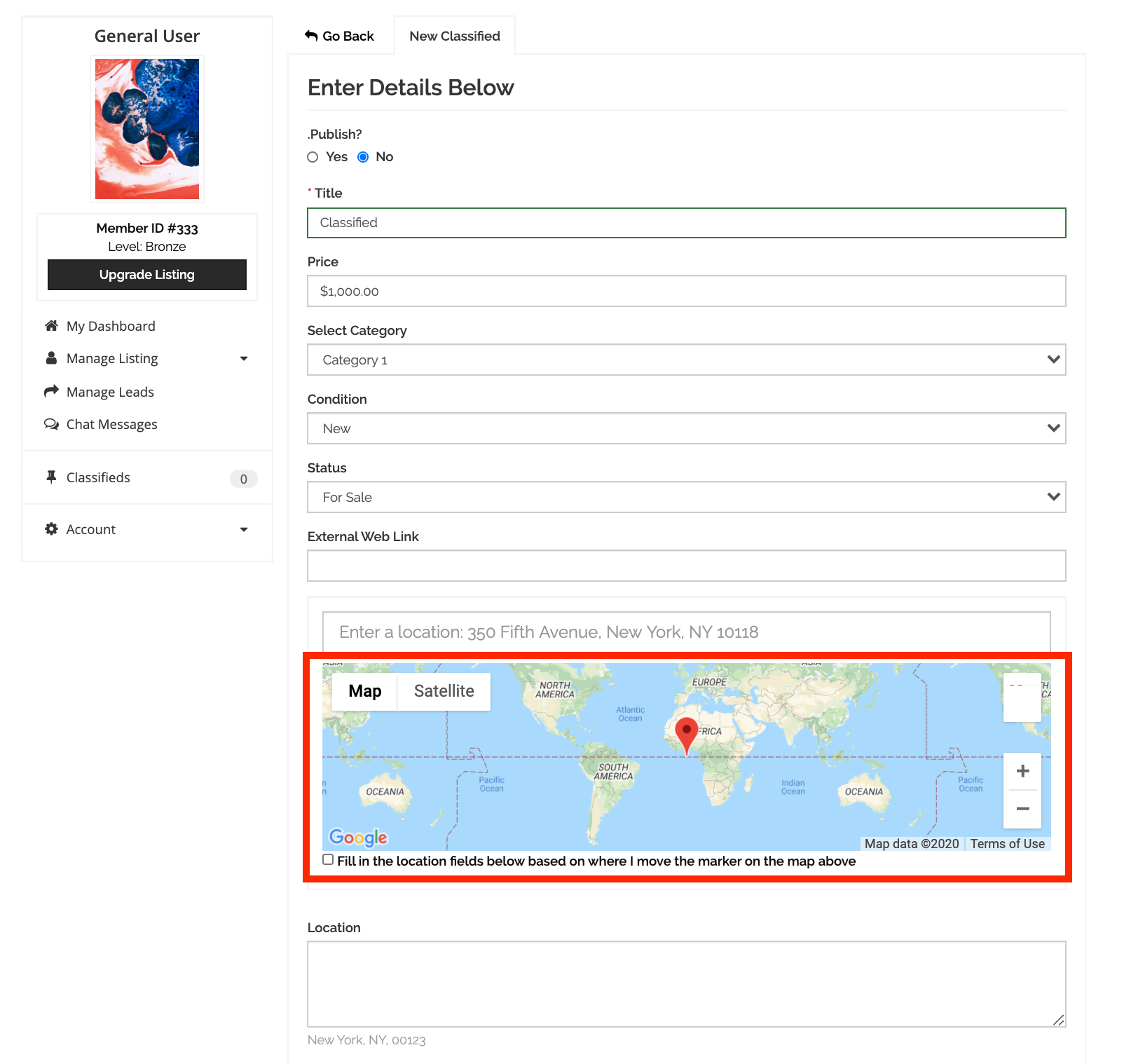The image size is (1124, 1064).
Task: Click the location search input field
Action: click(x=686, y=632)
